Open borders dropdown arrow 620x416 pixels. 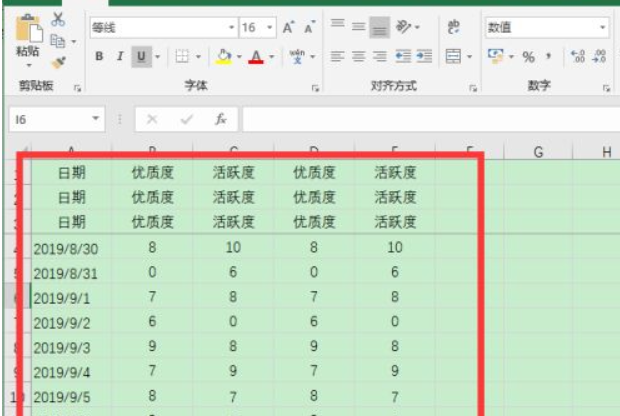click(198, 57)
